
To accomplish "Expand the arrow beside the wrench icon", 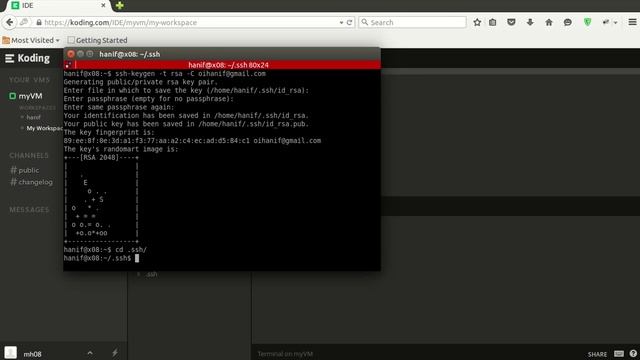I will click(x=616, y=23).
